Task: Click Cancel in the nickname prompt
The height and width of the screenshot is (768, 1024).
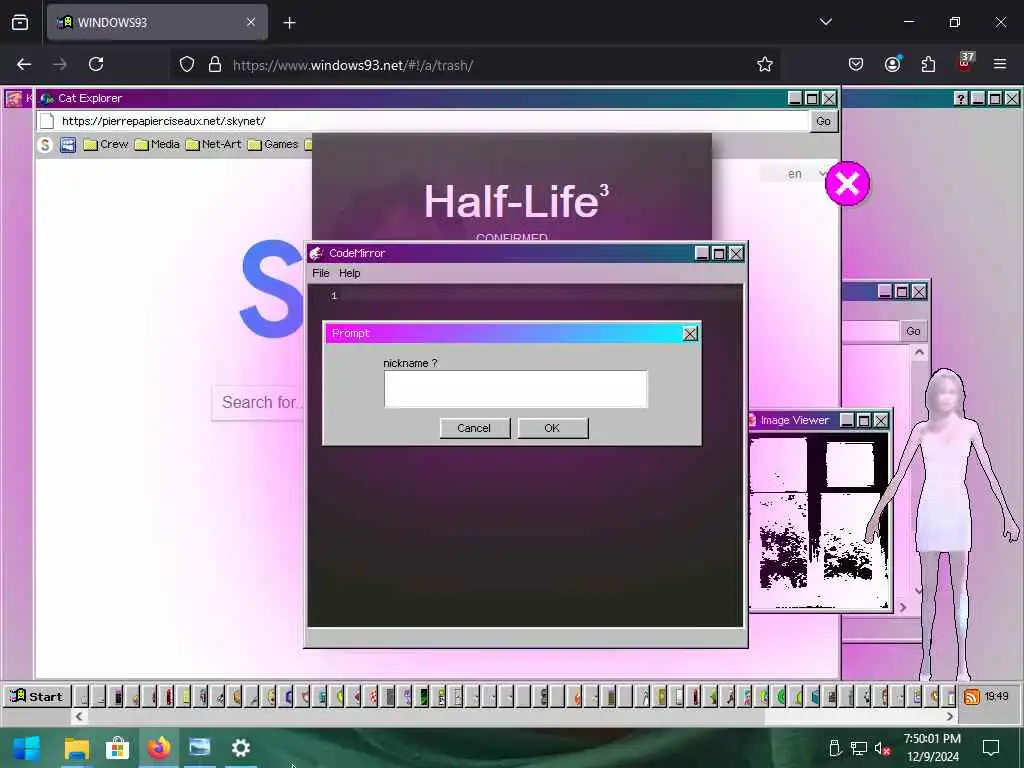Action: pyautogui.click(x=474, y=428)
